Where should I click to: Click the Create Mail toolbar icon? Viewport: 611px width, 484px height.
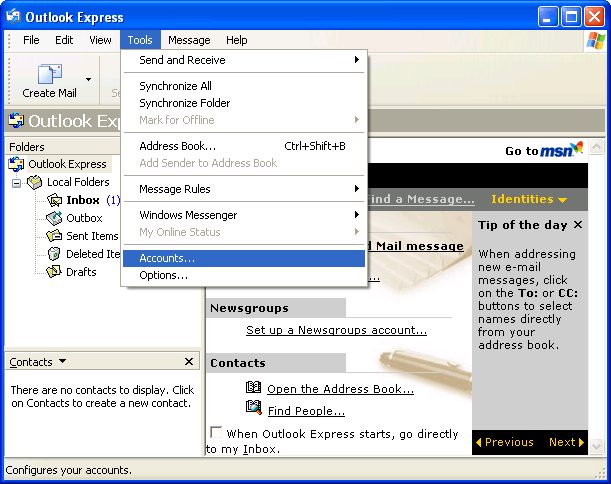pyautogui.click(x=49, y=74)
